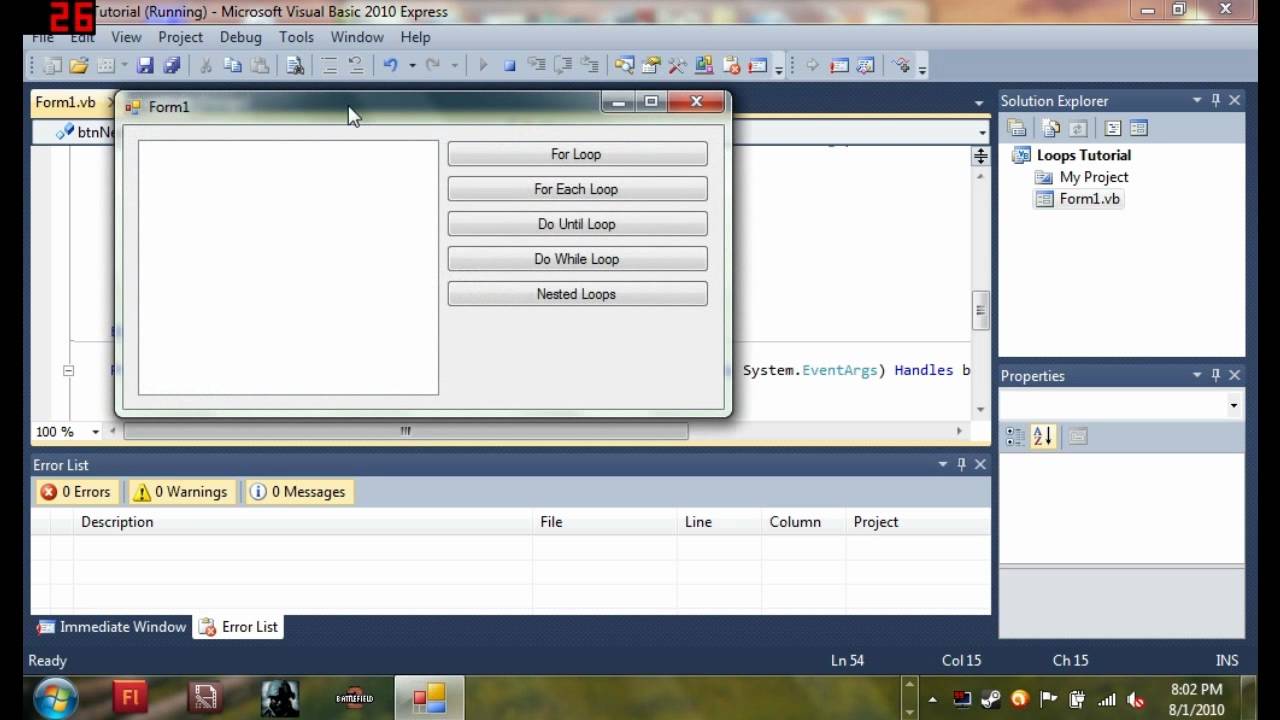Image resolution: width=1280 pixels, height=720 pixels.
Task: Open the Tools menu
Action: pyautogui.click(x=297, y=37)
